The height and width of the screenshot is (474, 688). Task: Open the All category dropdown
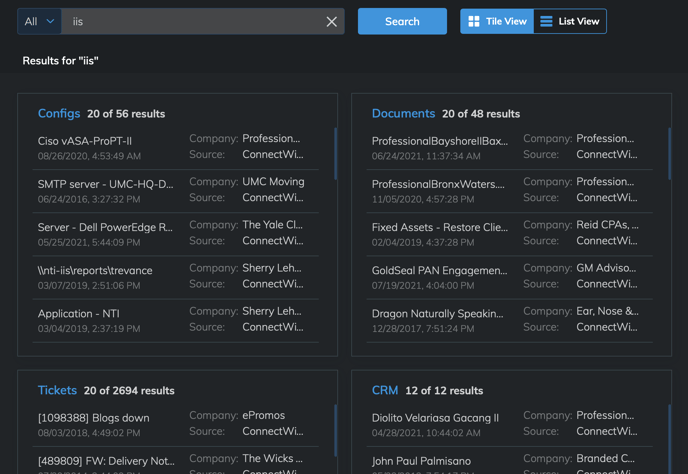[39, 22]
